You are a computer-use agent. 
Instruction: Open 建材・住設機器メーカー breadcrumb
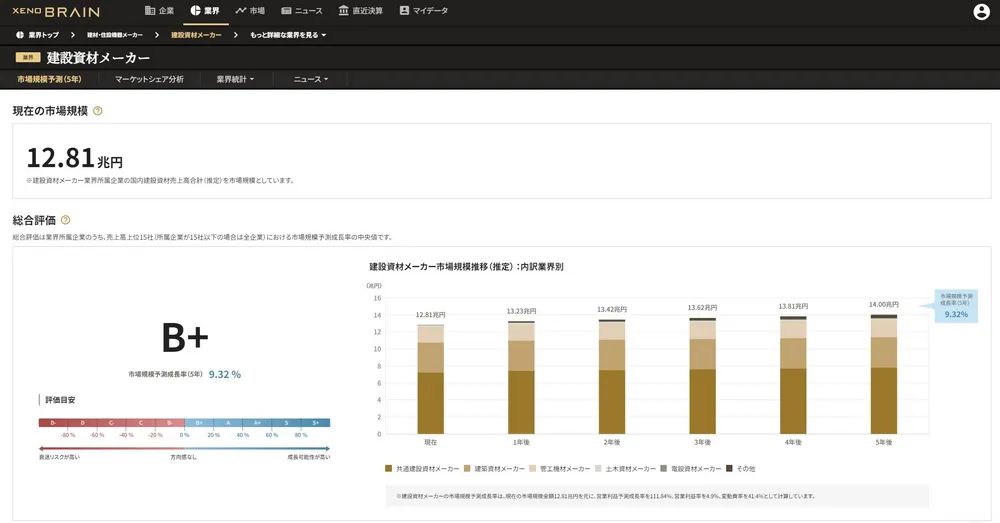pos(115,35)
